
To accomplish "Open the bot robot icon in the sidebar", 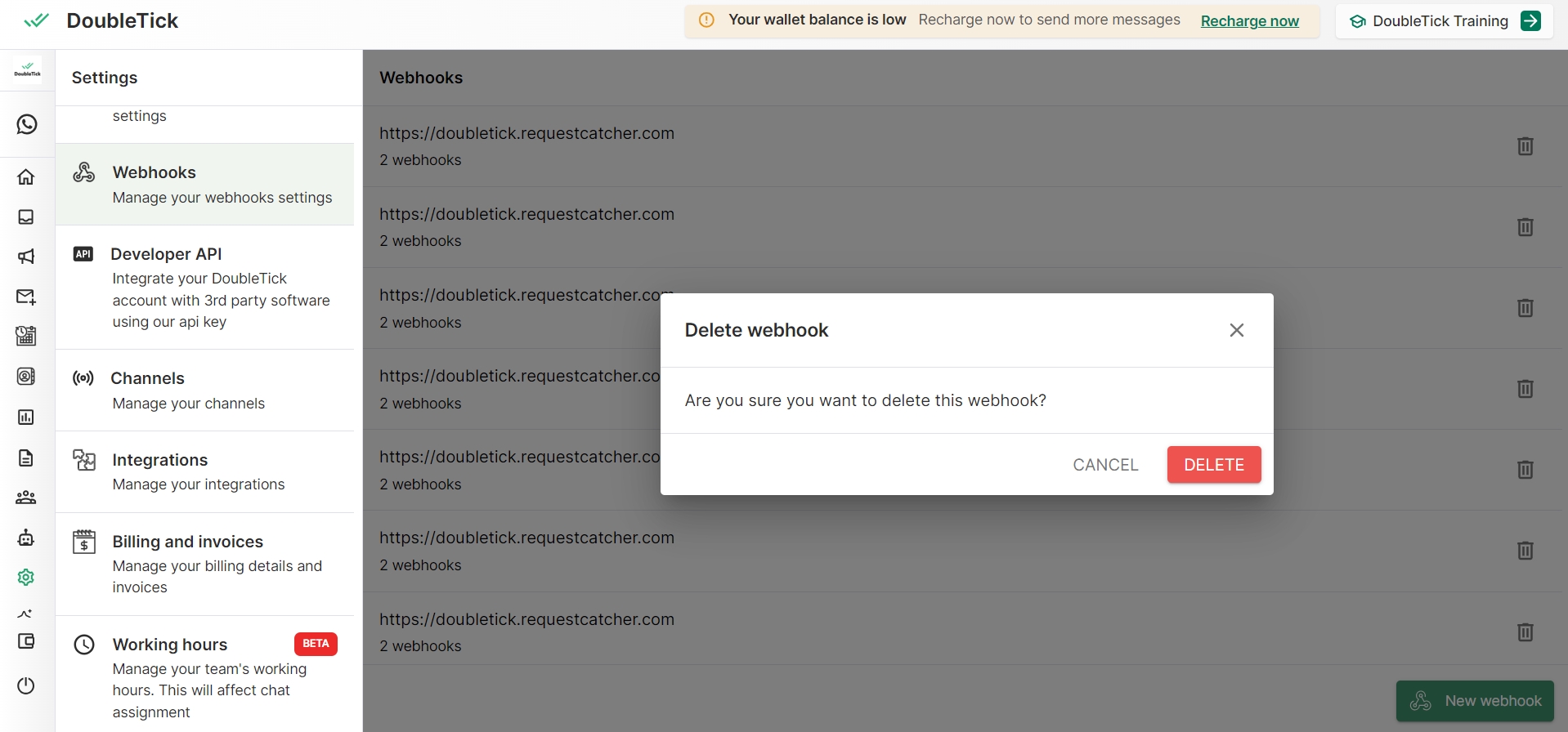I will coord(26,538).
